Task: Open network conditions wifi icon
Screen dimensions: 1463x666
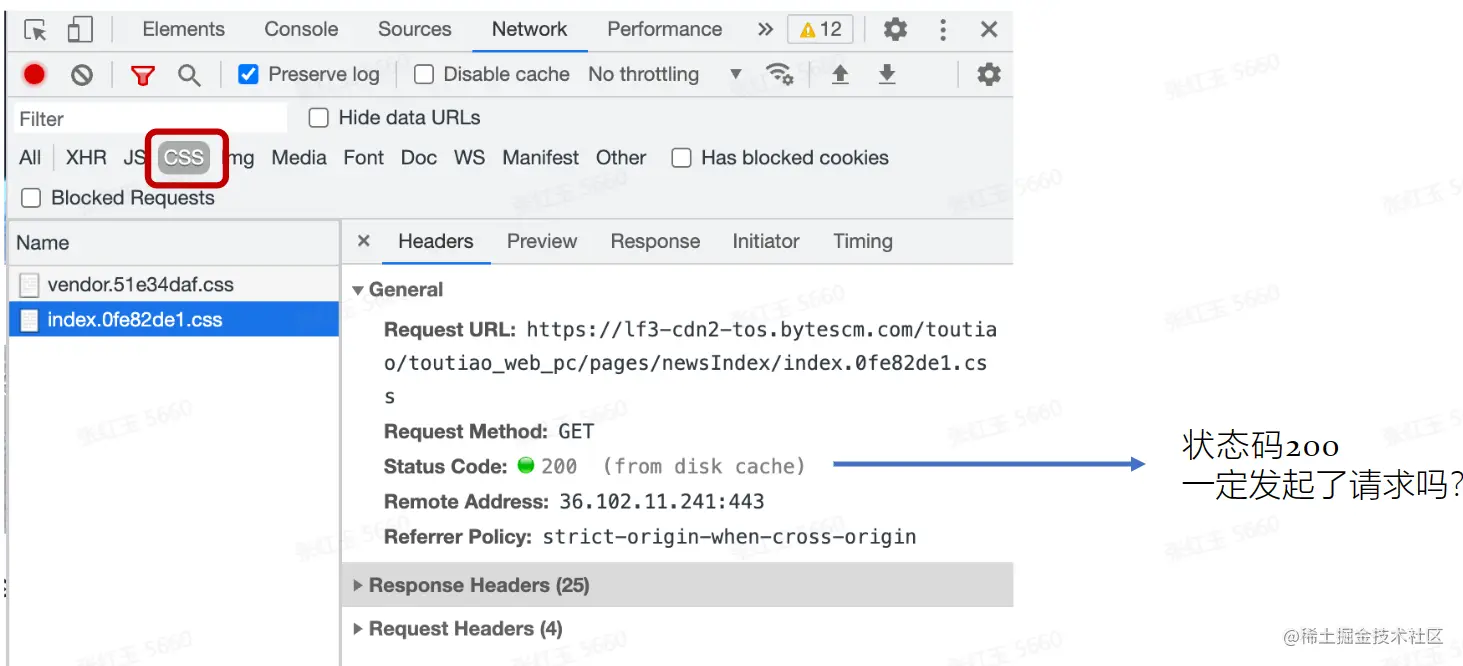Action: coord(779,74)
